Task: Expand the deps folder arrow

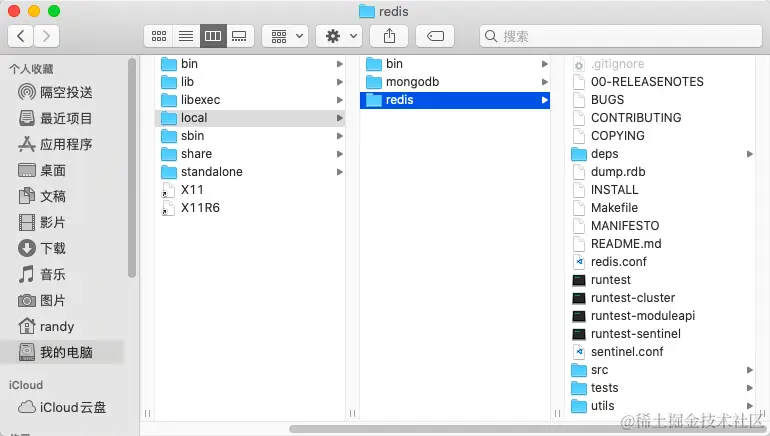Action: click(x=749, y=154)
